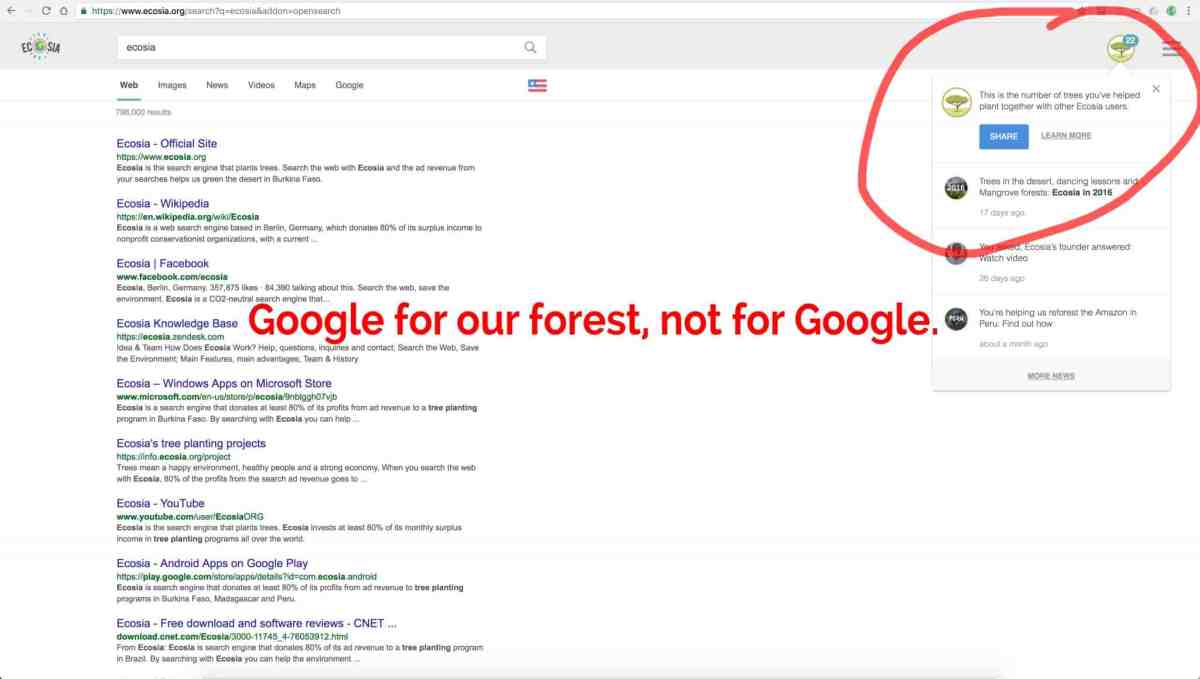
Task: Click the www.youtube.com/user/EcosiaORG URL
Action: point(190,517)
